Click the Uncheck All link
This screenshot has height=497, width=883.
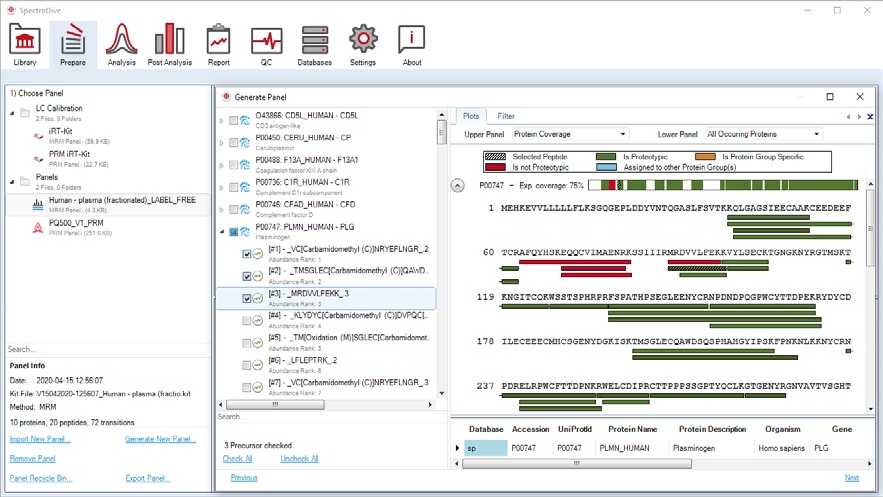(x=299, y=459)
